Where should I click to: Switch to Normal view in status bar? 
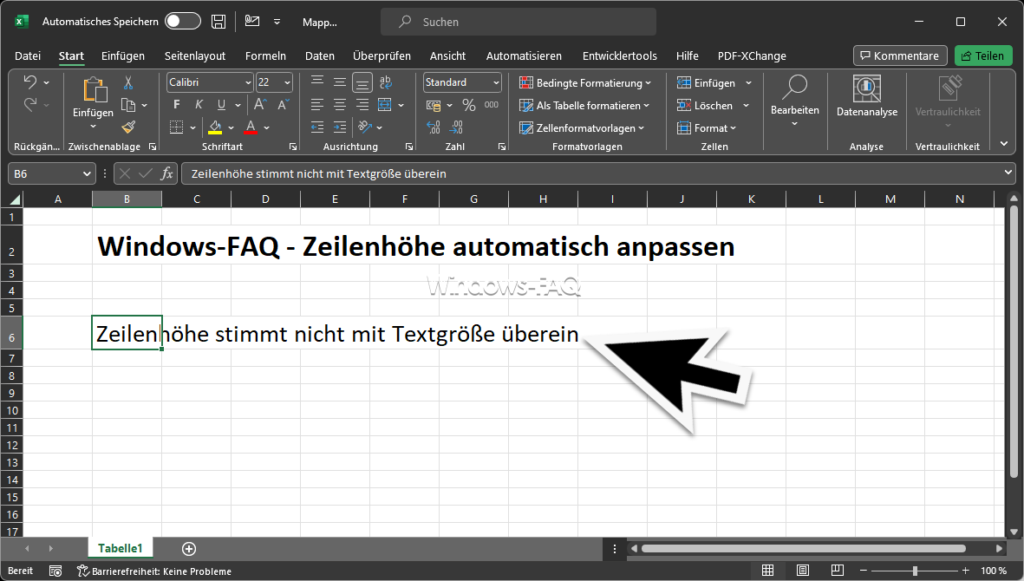click(768, 570)
